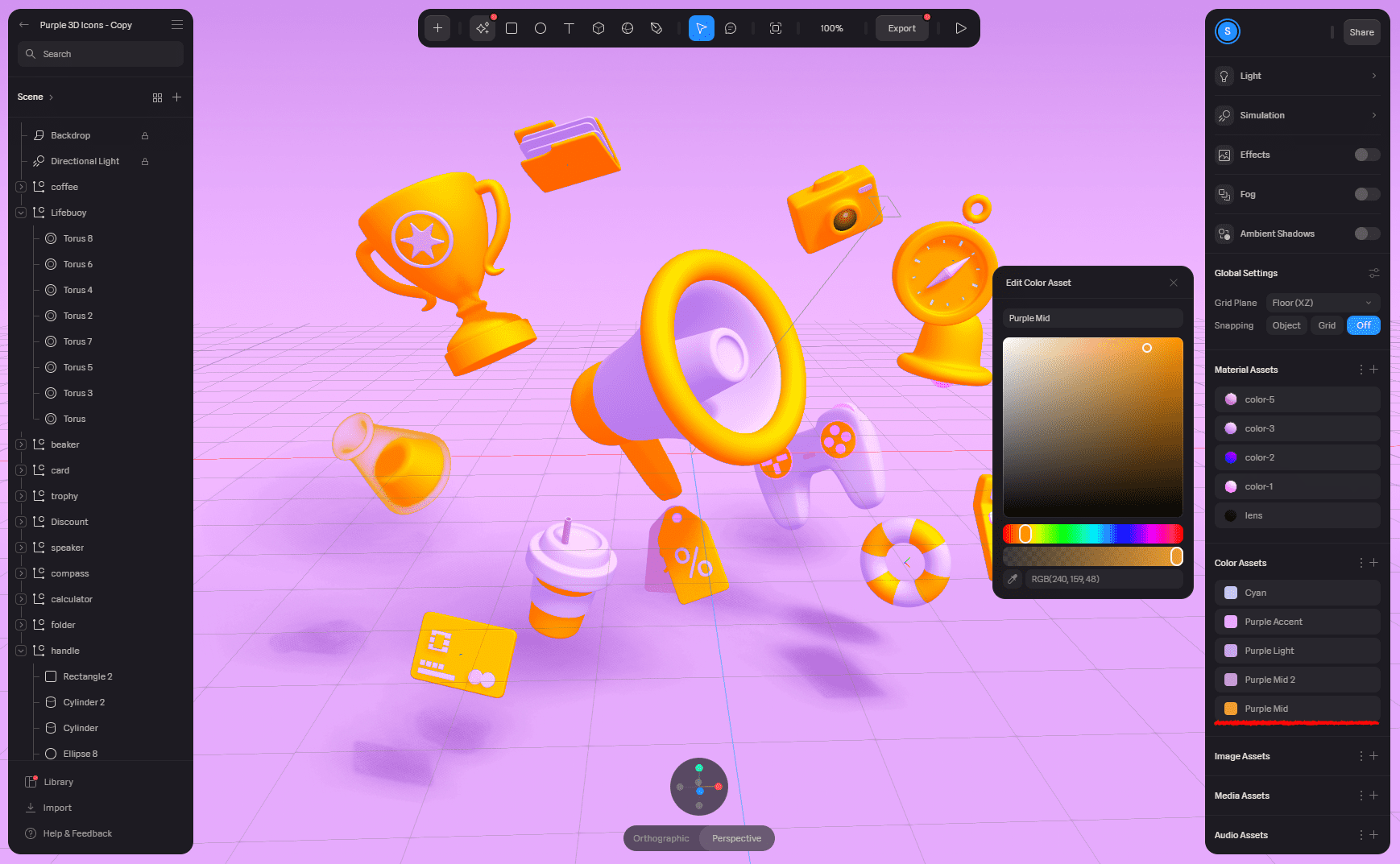Open the Light settings chevron

click(x=1374, y=76)
